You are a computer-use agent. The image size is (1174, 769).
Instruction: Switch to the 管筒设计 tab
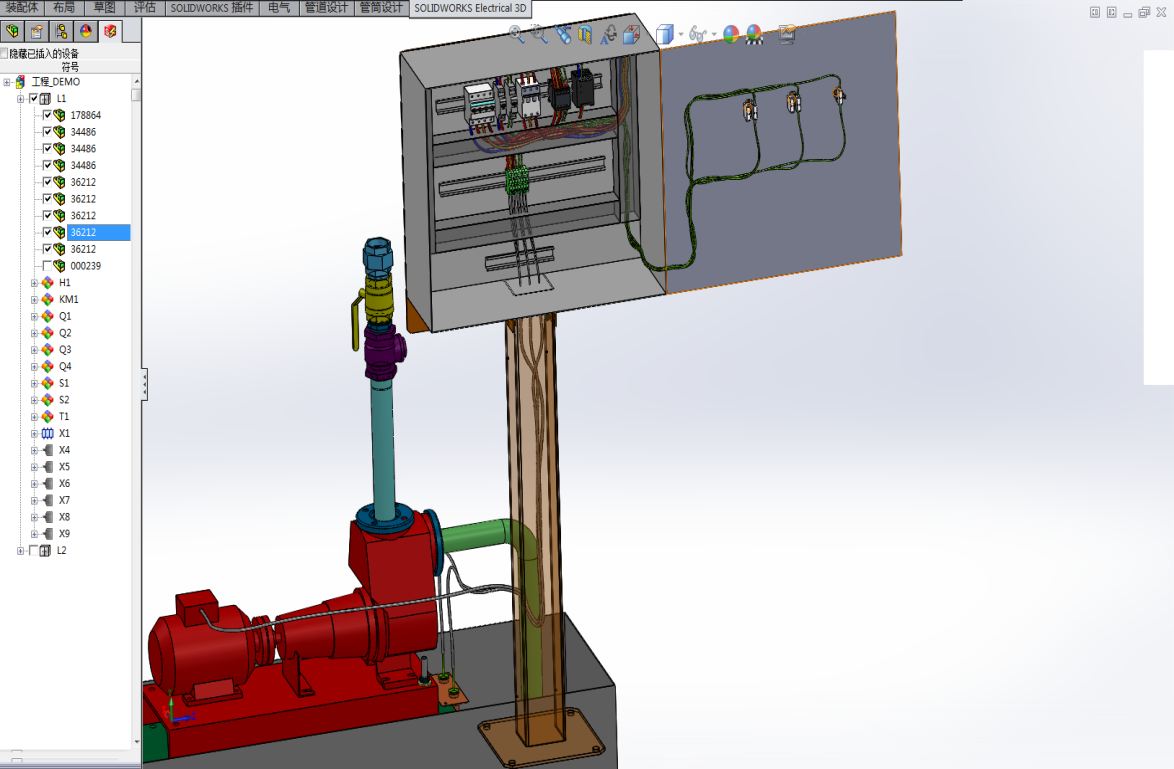click(x=381, y=7)
